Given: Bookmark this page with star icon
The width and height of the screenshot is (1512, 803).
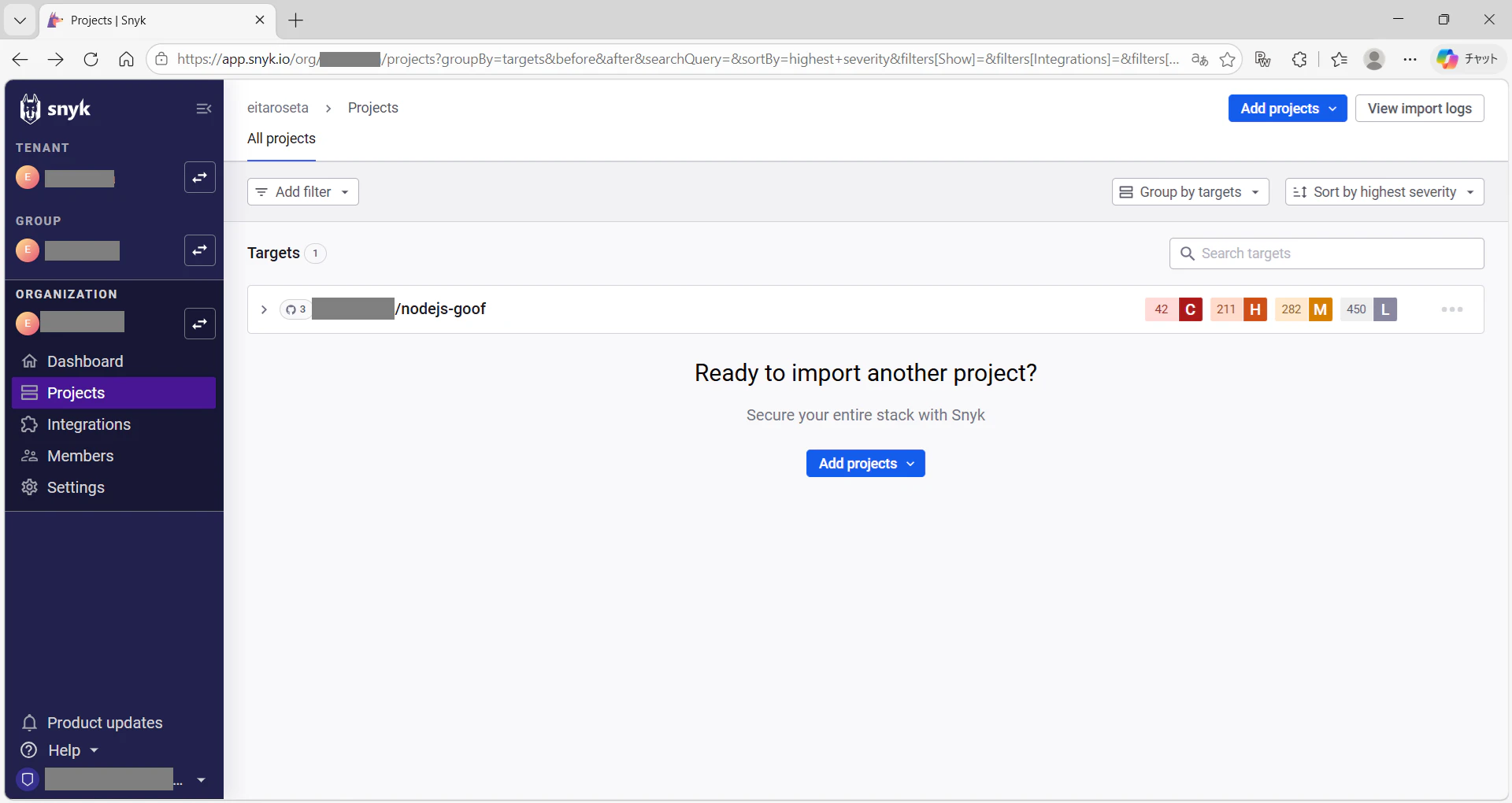Looking at the screenshot, I should click(x=1227, y=59).
